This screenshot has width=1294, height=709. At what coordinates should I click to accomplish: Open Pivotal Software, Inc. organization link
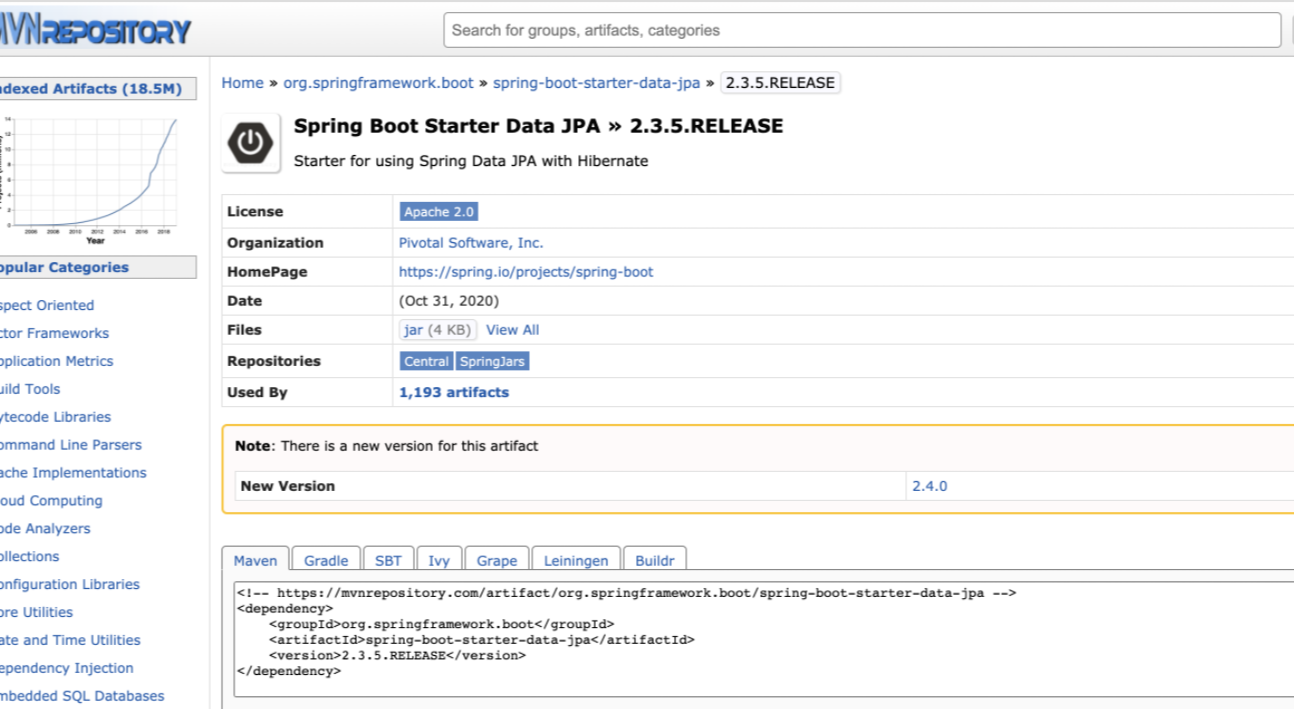471,243
